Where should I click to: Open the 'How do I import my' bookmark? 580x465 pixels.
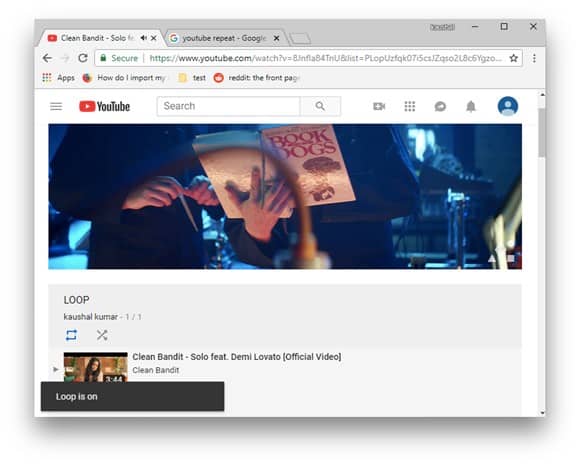coord(124,78)
